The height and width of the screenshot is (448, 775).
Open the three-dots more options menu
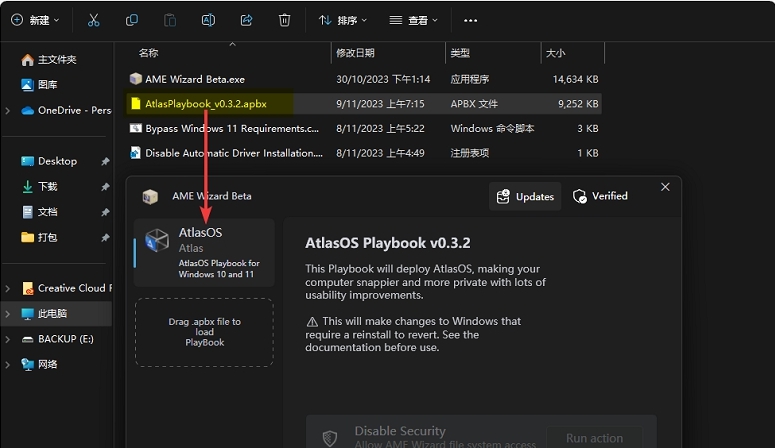coord(471,20)
